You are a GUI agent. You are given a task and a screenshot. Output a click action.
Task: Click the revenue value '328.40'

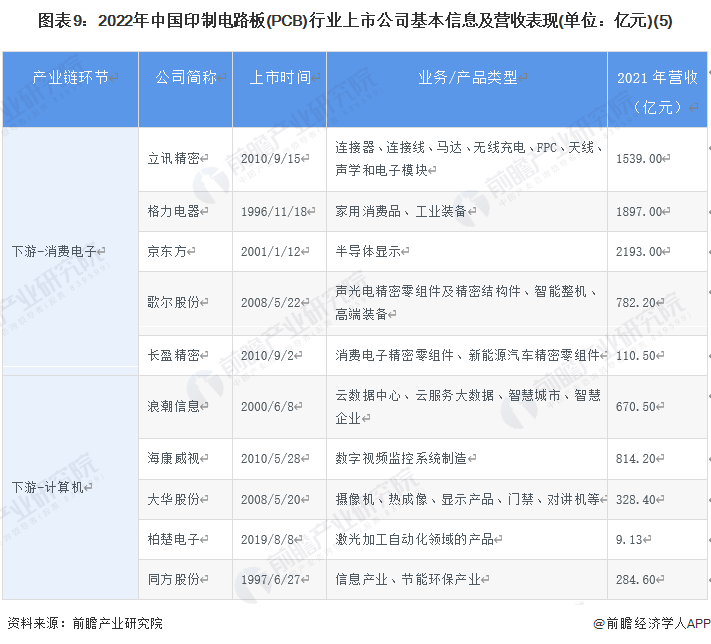(636, 500)
